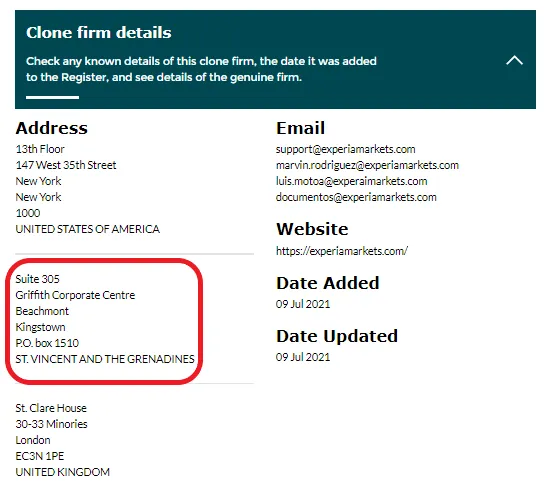Click the Kingstown address line

point(40,327)
